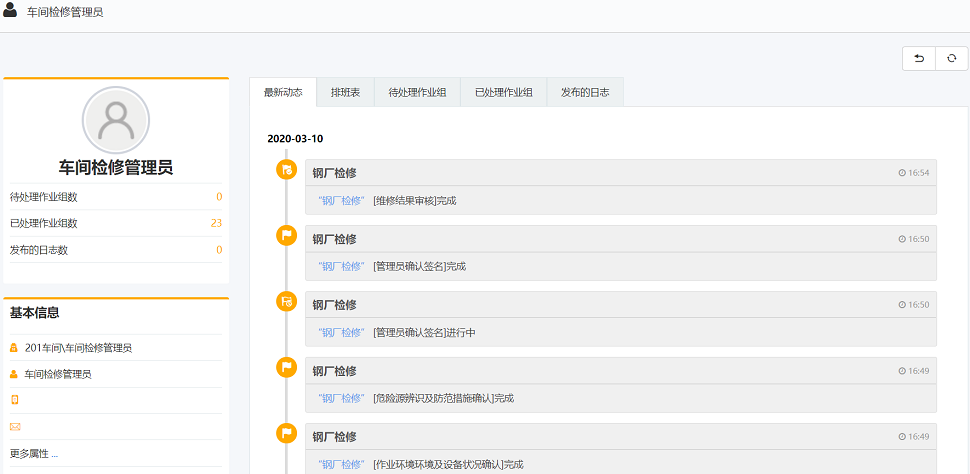This screenshot has height=474, width=970.
Task: Click the refresh icon button
Action: click(951, 59)
